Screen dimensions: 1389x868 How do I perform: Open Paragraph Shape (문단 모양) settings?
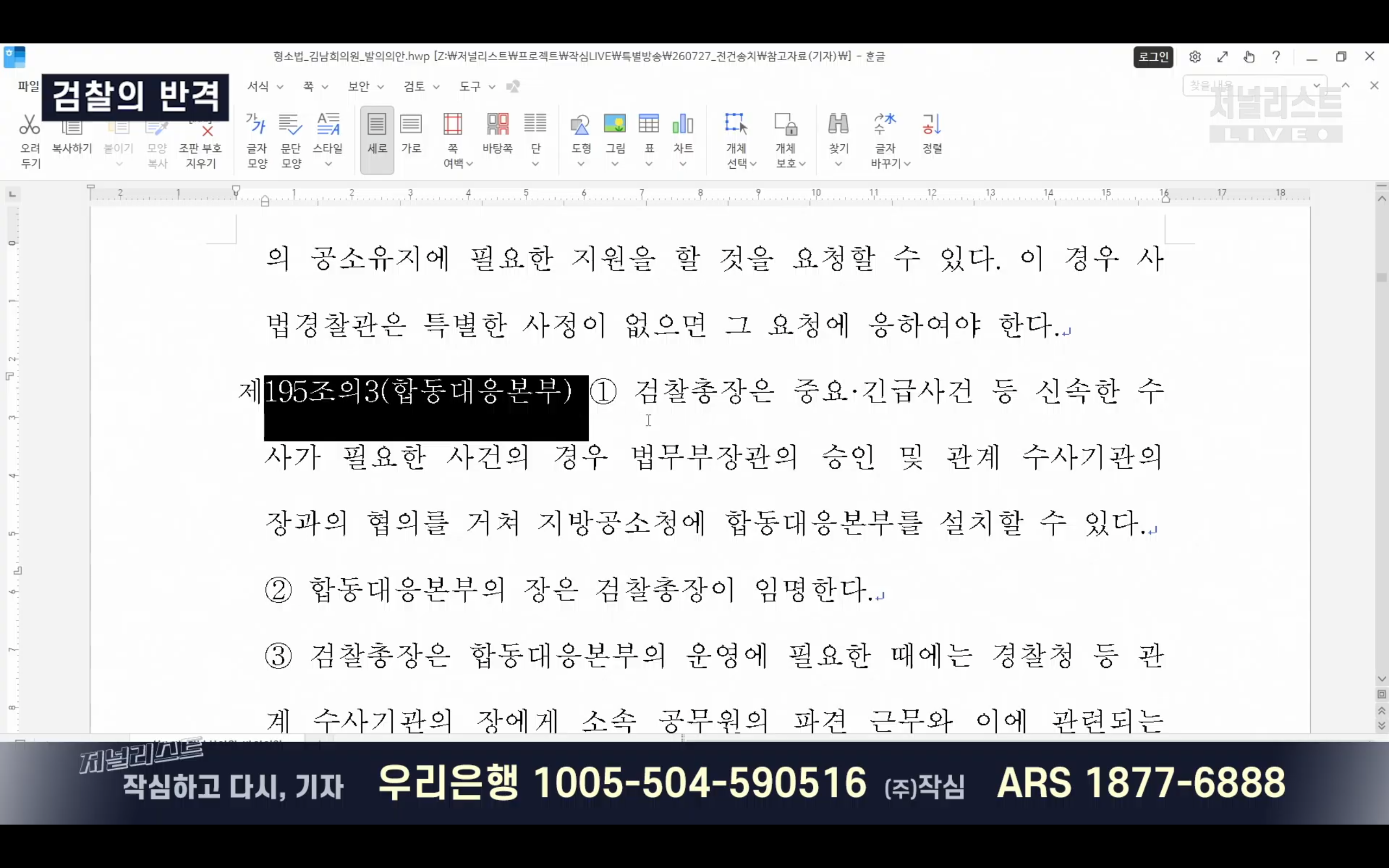point(291,124)
